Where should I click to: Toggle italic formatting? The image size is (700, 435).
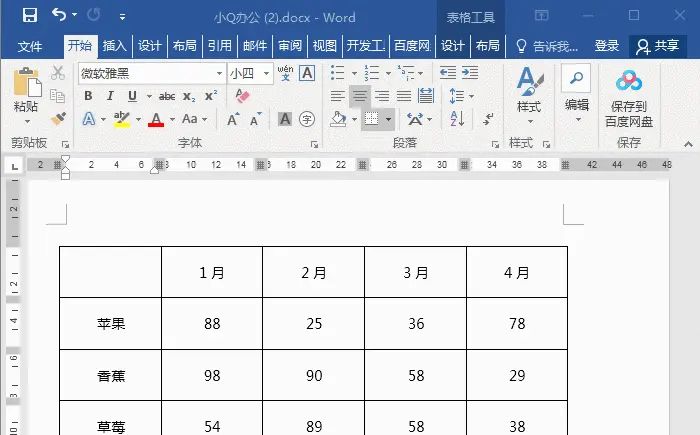[x=110, y=96]
